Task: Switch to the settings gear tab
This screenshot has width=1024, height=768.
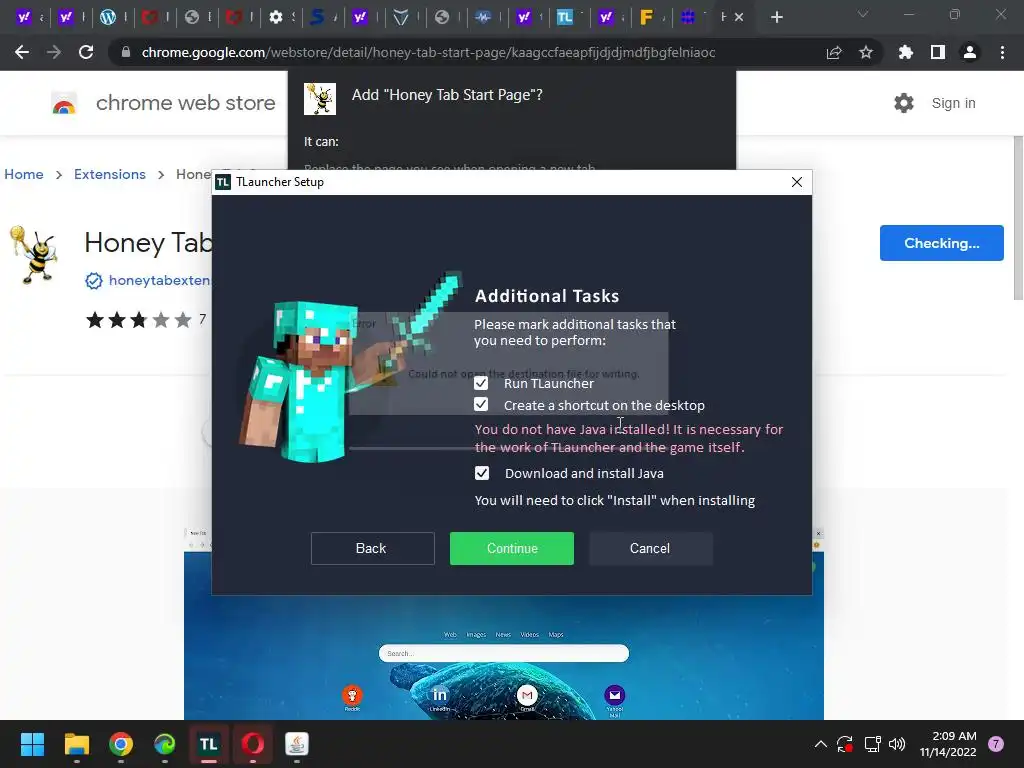Action: coord(276,18)
